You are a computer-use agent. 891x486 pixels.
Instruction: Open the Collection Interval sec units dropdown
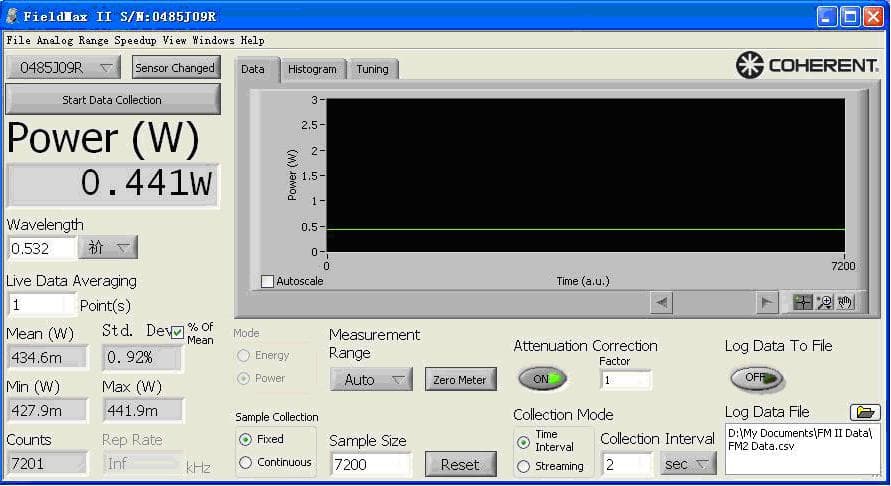(x=688, y=464)
